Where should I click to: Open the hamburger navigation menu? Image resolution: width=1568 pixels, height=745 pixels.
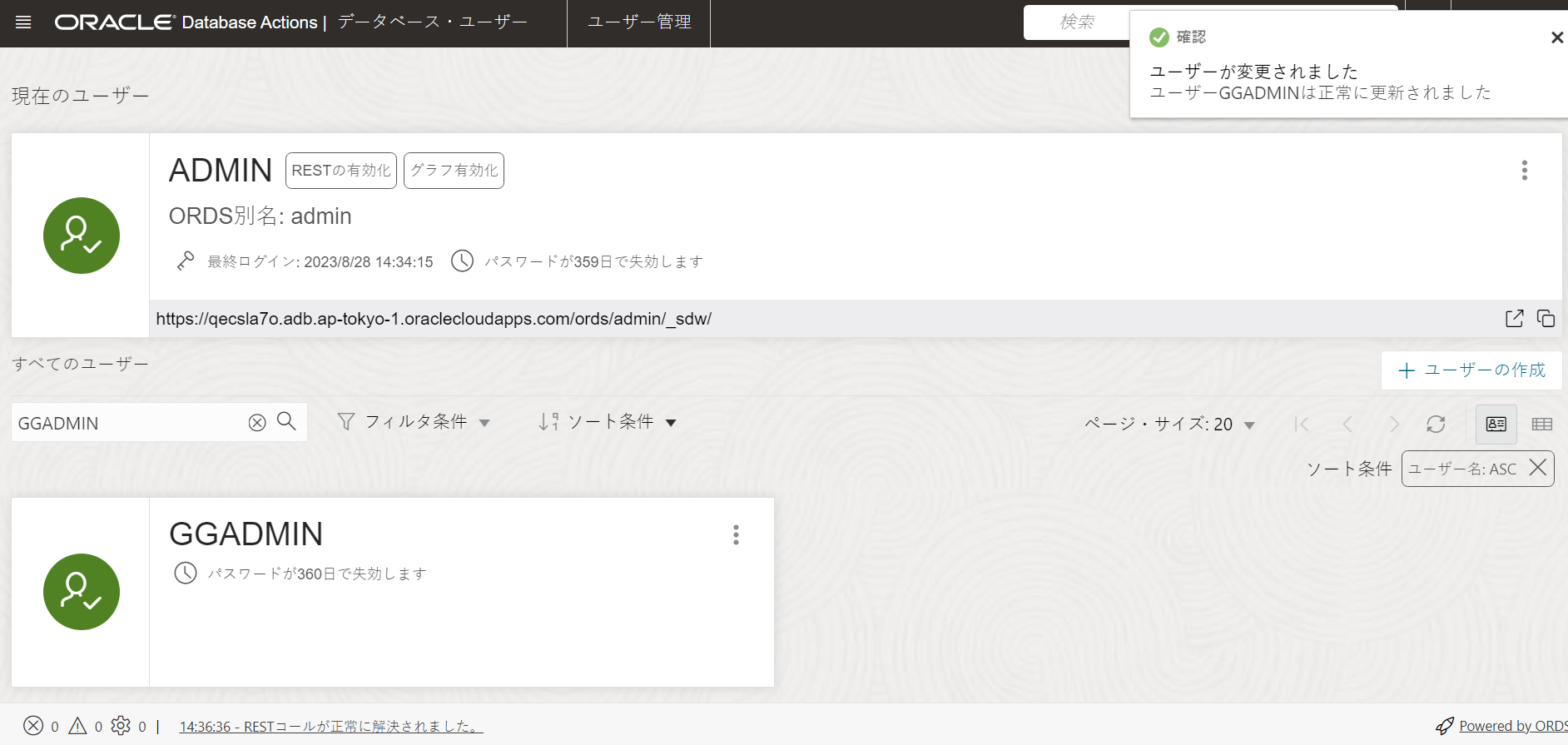23,22
